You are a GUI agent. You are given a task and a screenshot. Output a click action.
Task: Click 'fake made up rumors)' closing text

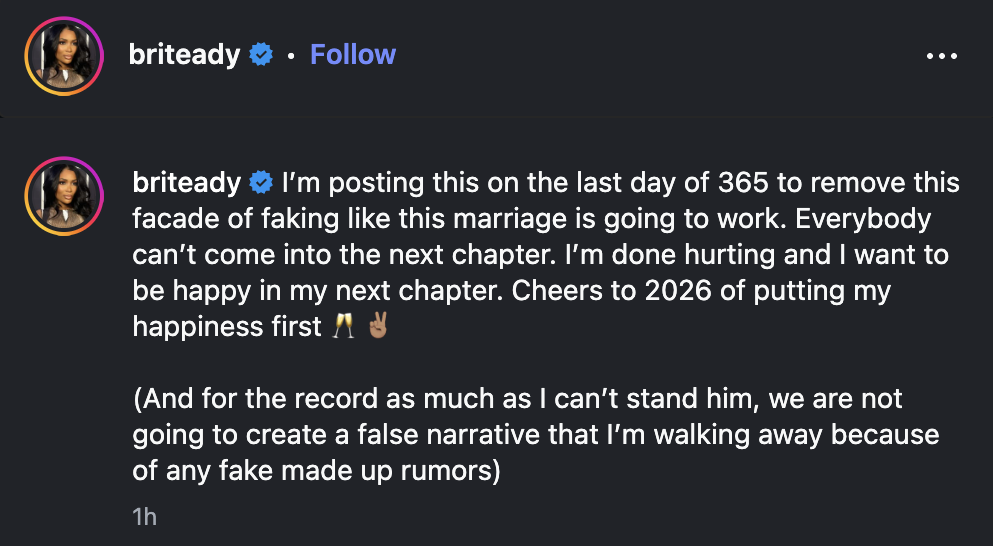coord(360,471)
